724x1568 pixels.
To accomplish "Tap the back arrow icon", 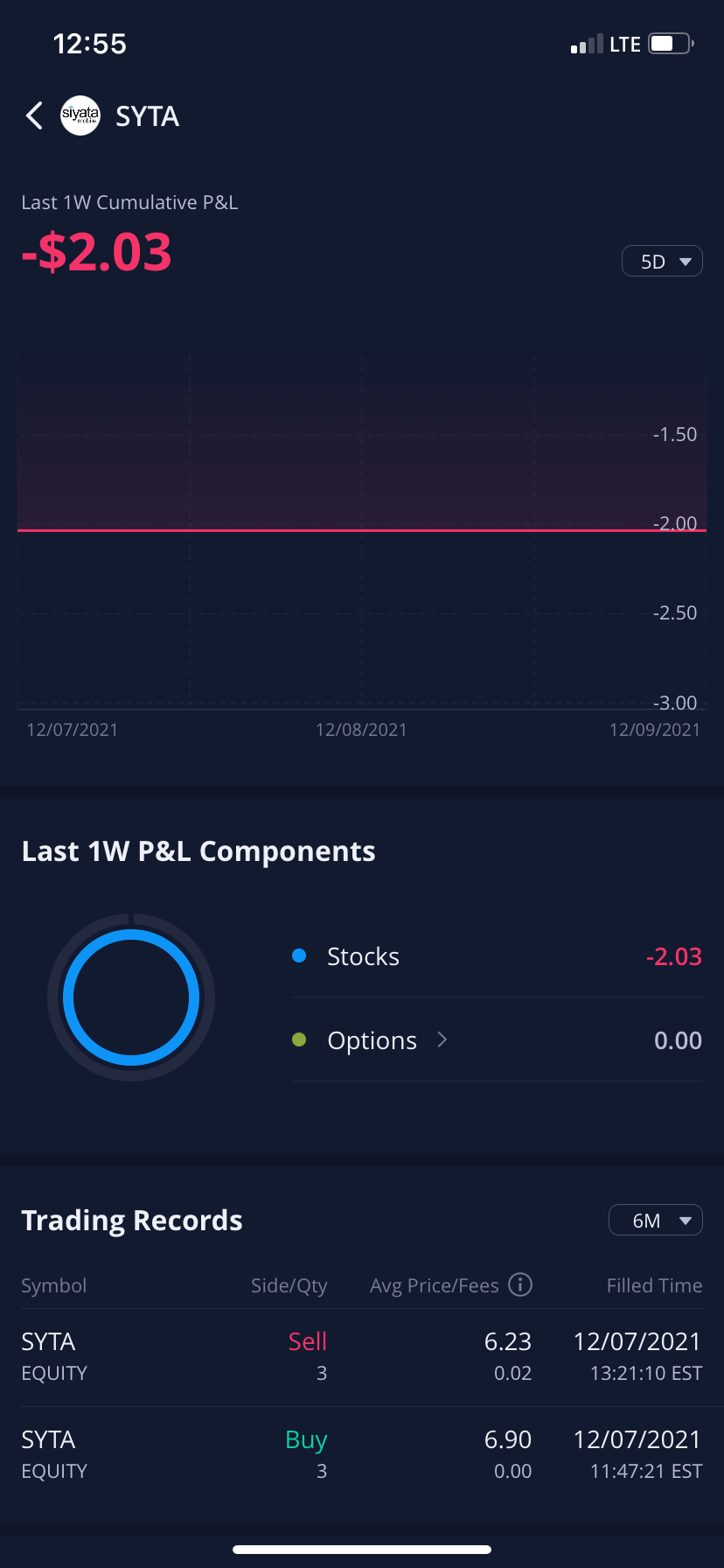I will click(x=34, y=115).
